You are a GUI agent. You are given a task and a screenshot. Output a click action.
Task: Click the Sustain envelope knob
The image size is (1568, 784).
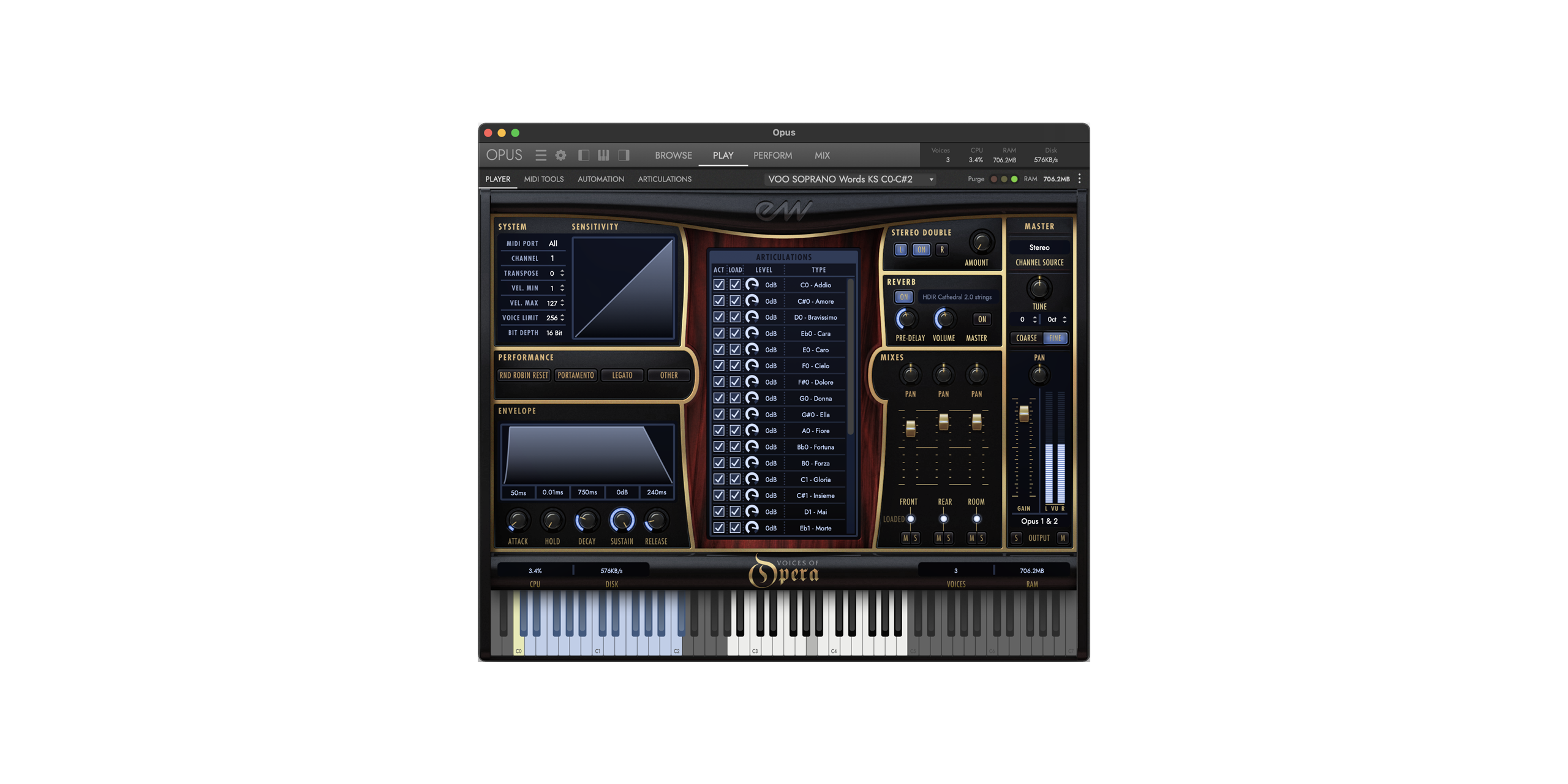pyautogui.click(x=622, y=521)
